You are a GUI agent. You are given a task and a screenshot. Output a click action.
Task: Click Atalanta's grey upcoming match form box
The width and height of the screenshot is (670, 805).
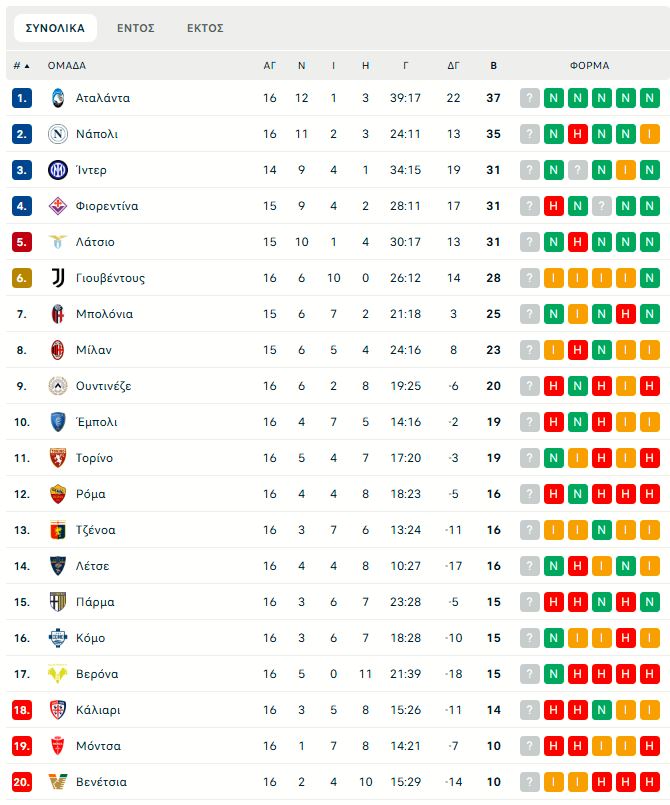[x=529, y=98]
